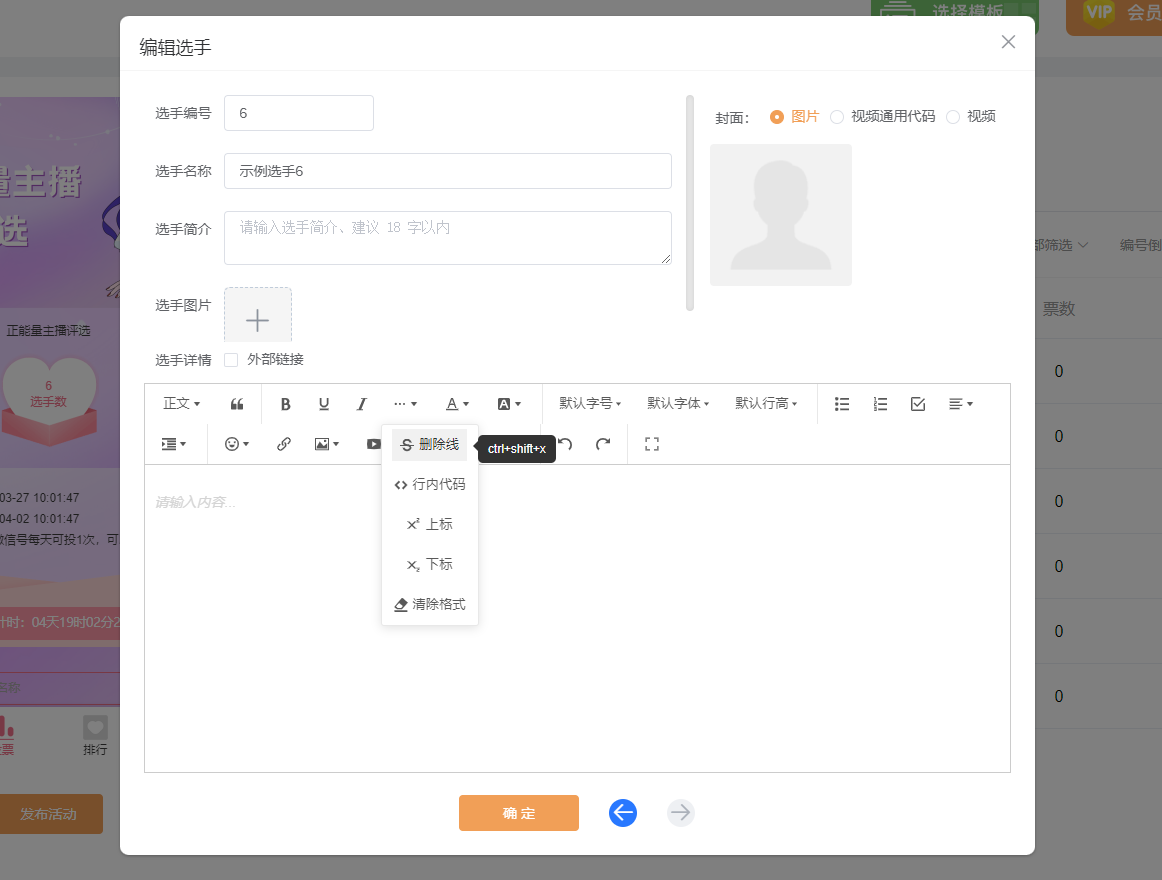Open the 默认行高 line height dropdown
This screenshot has height=880, width=1162.
[766, 404]
